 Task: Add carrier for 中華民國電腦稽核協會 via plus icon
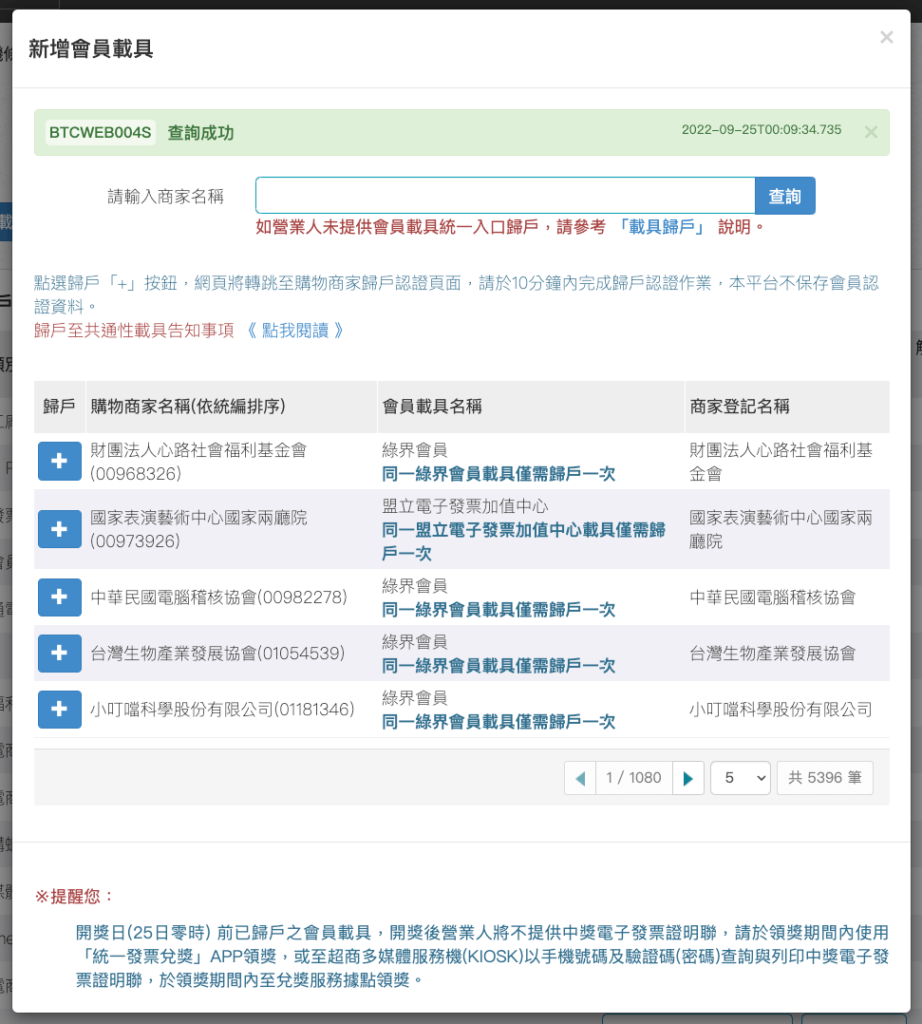click(59, 597)
